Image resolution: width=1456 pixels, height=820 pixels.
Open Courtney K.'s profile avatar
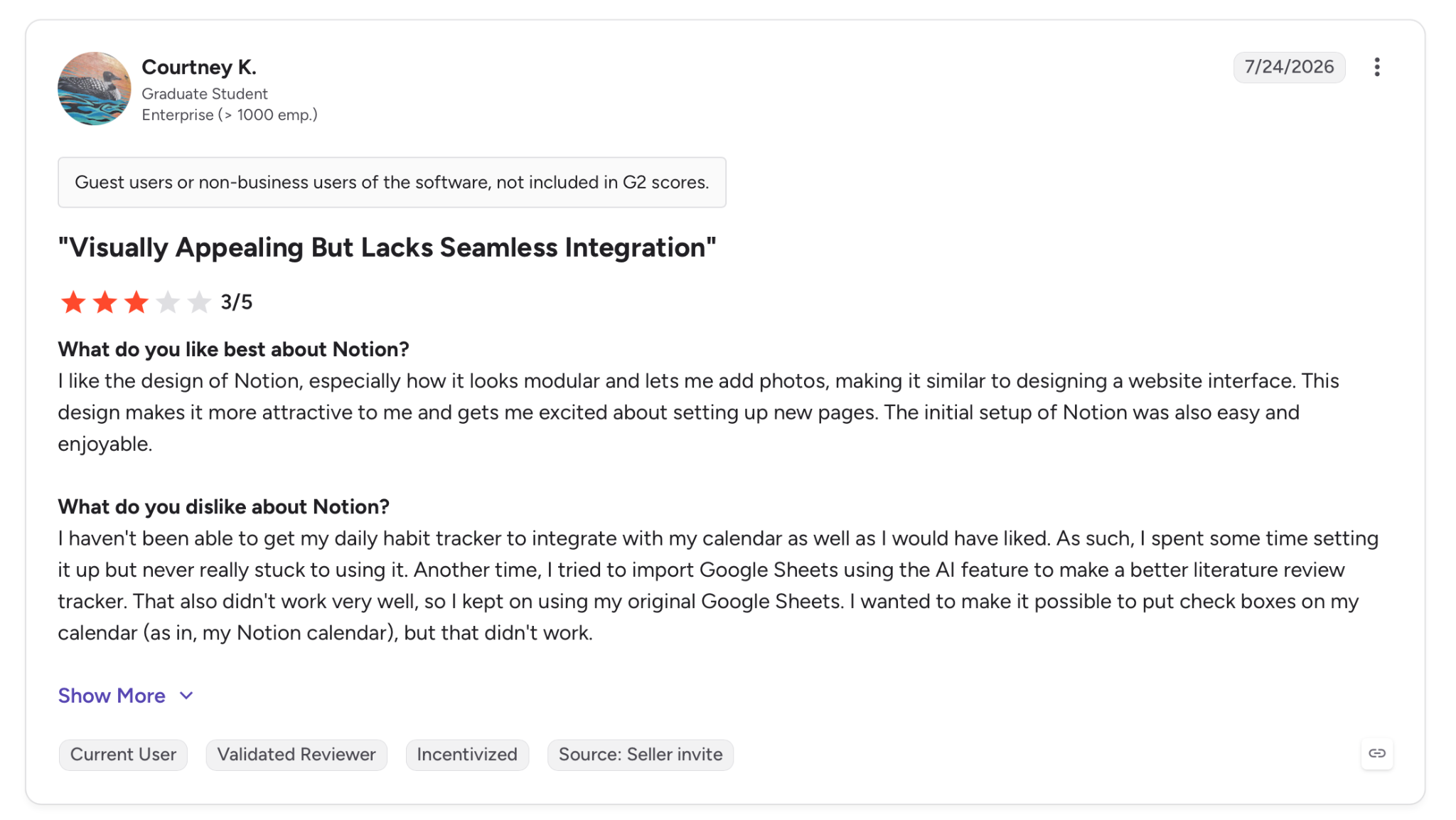(x=95, y=89)
